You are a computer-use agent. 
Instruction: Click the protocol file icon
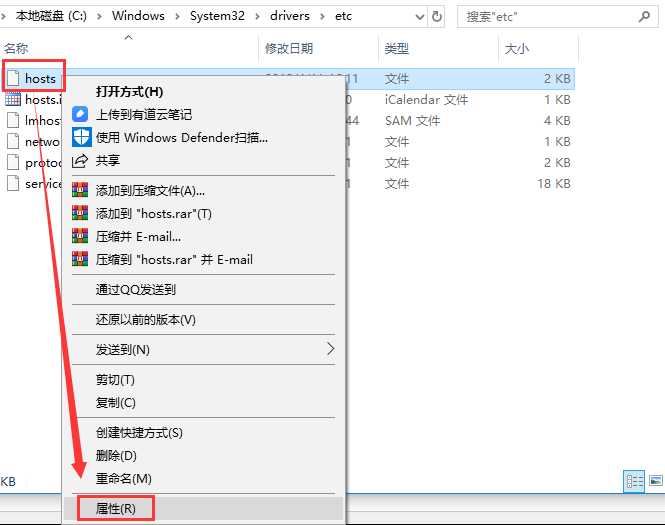tap(13, 162)
